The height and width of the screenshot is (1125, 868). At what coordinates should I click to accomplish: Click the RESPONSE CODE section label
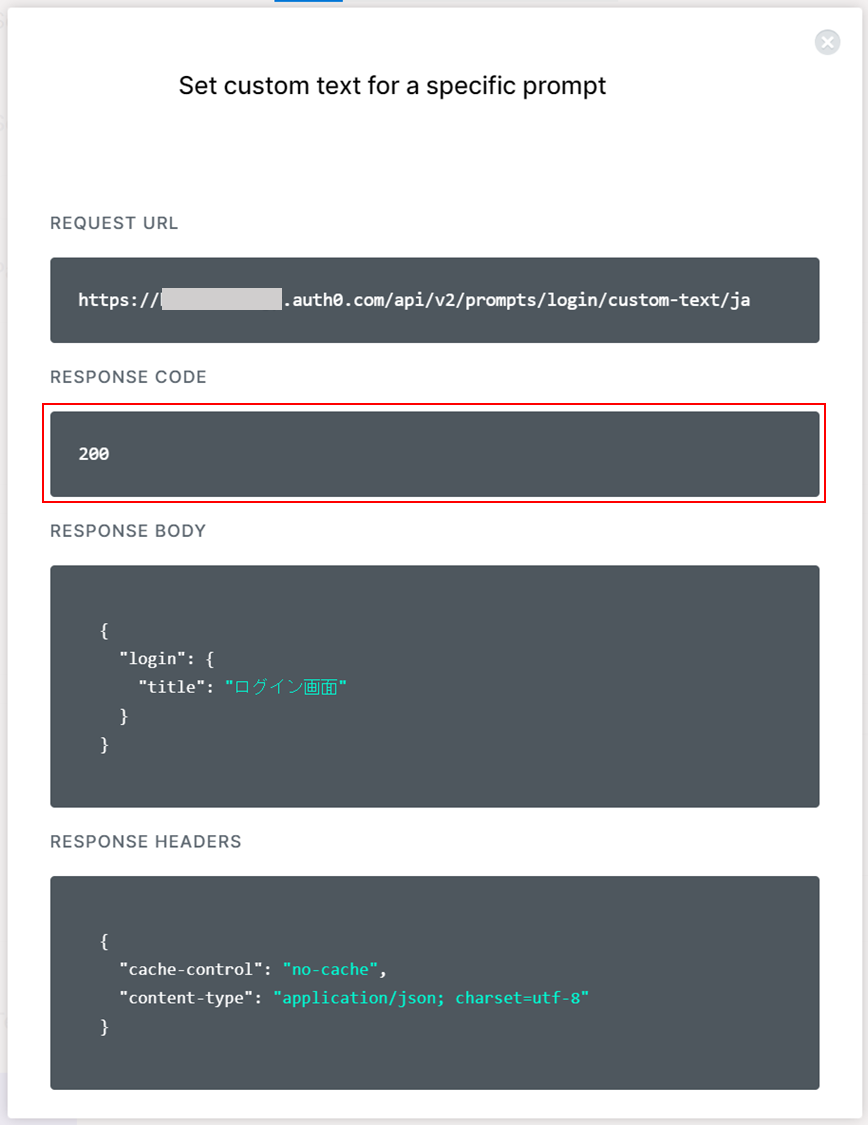pos(128,377)
